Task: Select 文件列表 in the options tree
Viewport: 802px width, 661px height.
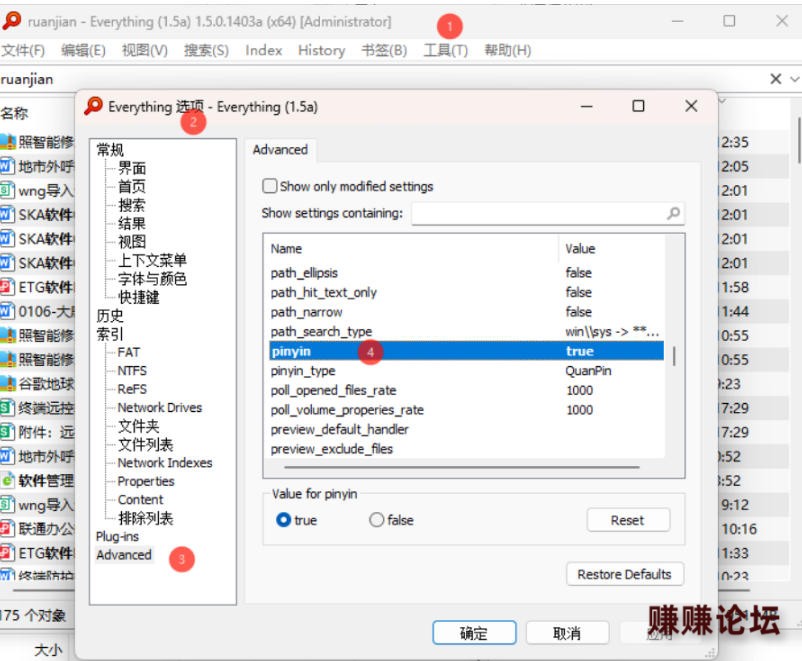Action: 145,444
